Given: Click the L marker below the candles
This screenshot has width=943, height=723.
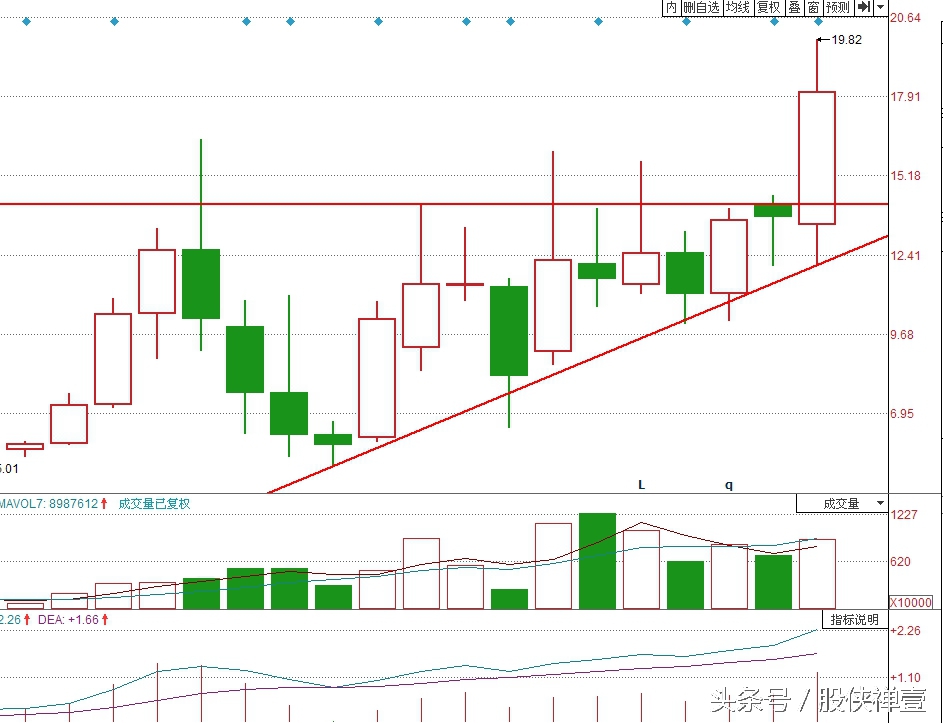Looking at the screenshot, I should (x=642, y=485).
